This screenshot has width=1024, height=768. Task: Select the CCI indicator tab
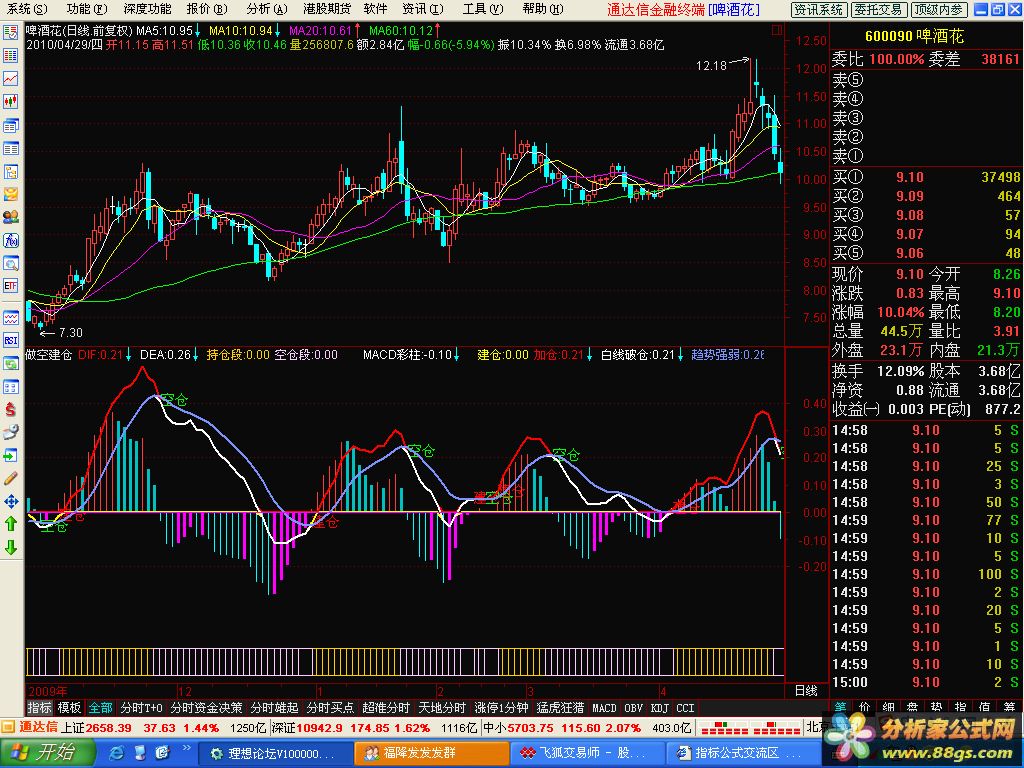point(685,708)
